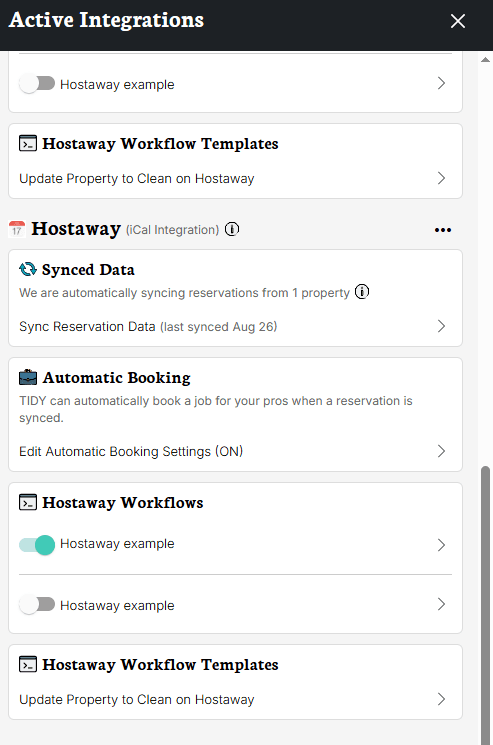Open the info icon next to iCal Integration
493x745 pixels.
pos(232,229)
